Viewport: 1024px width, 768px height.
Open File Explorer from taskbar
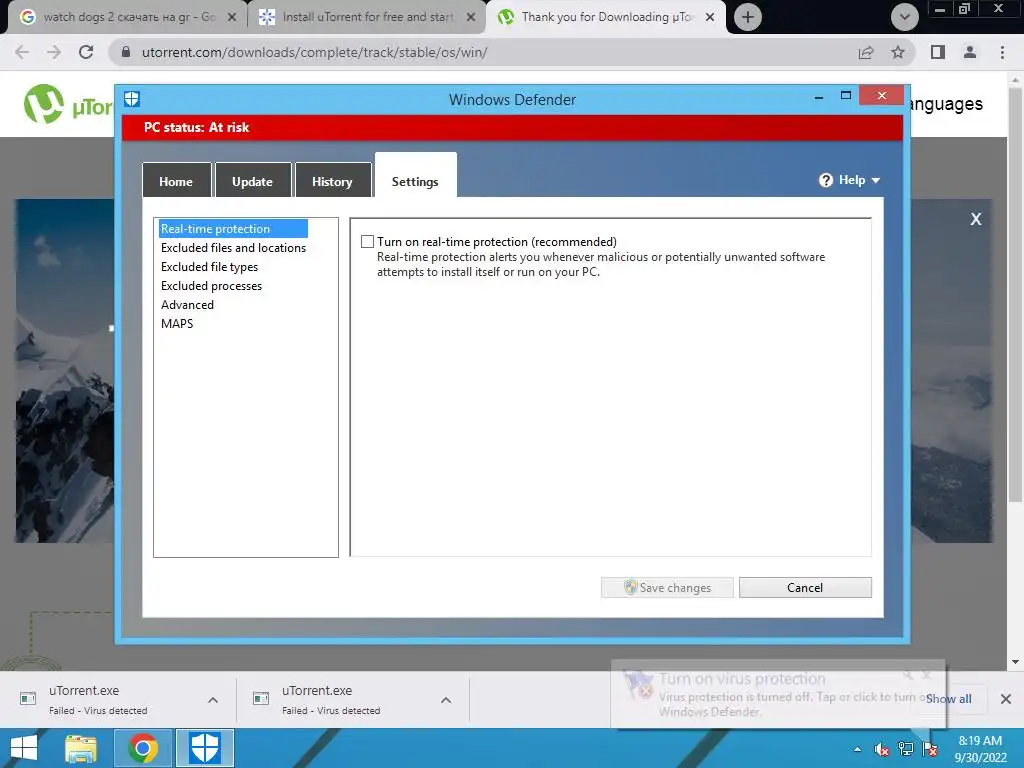click(x=81, y=748)
